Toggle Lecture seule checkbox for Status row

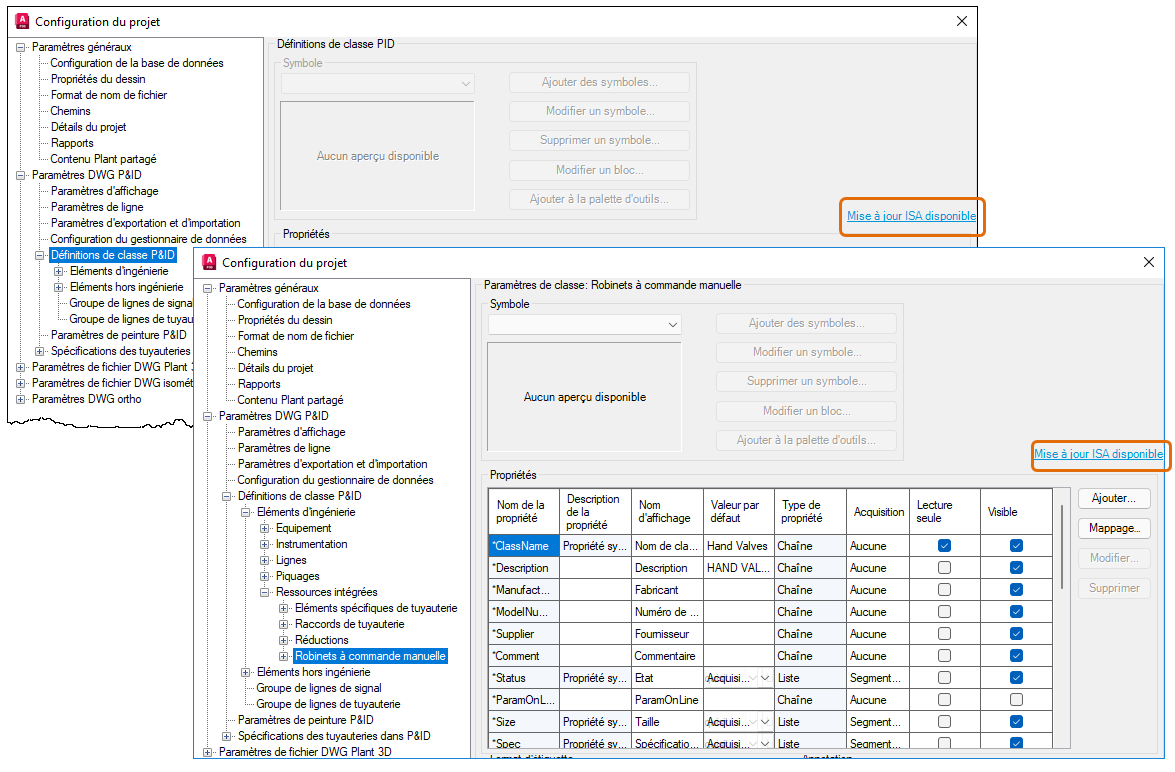pos(944,678)
